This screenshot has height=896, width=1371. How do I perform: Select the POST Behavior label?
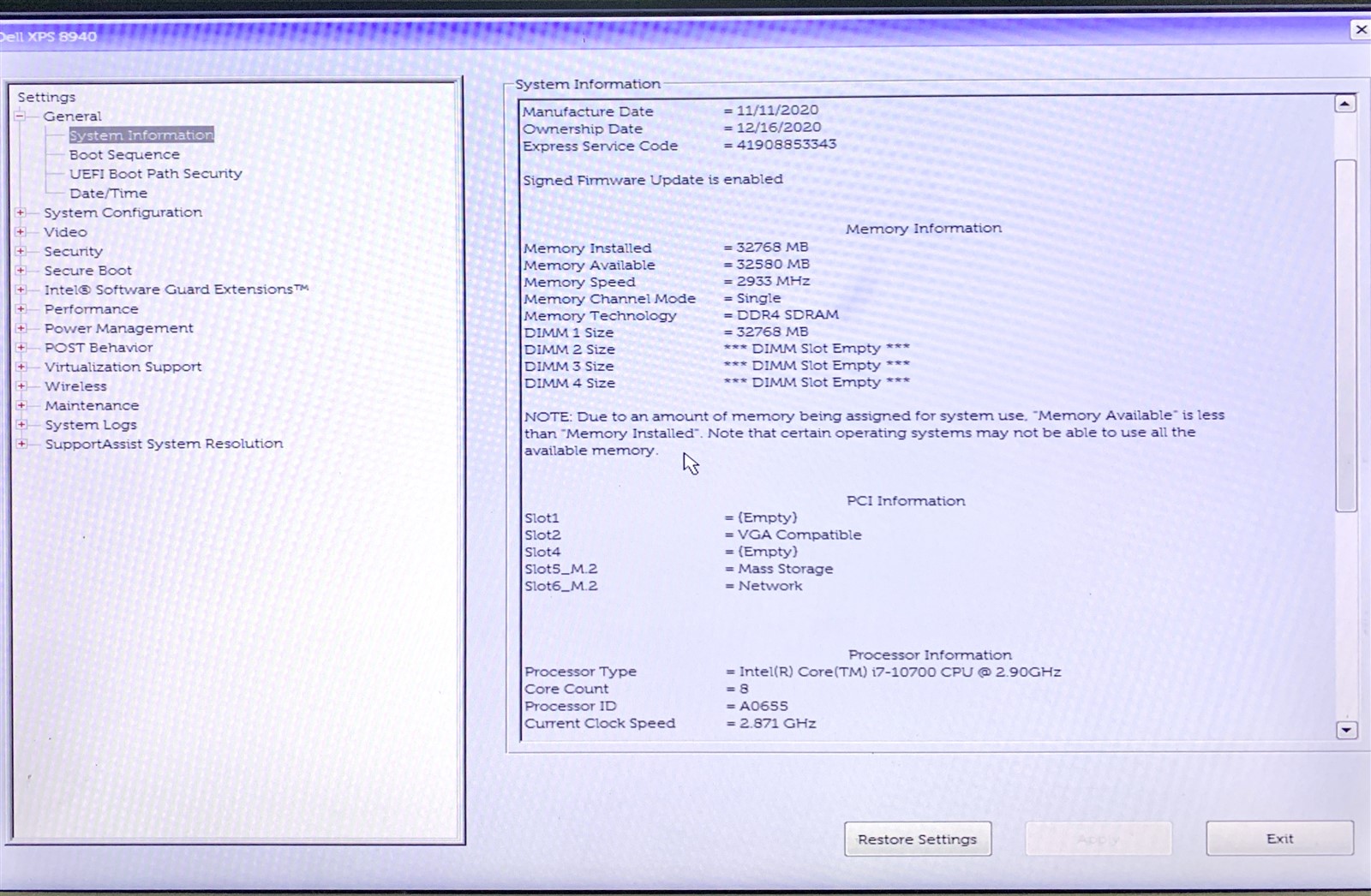point(99,347)
